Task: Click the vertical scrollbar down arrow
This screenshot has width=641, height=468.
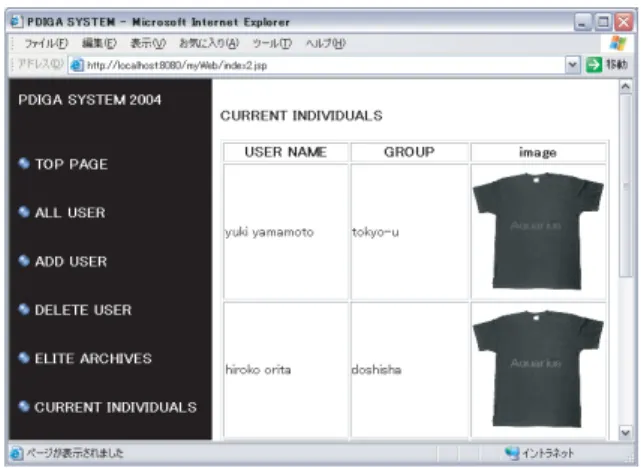Action: pos(625,432)
